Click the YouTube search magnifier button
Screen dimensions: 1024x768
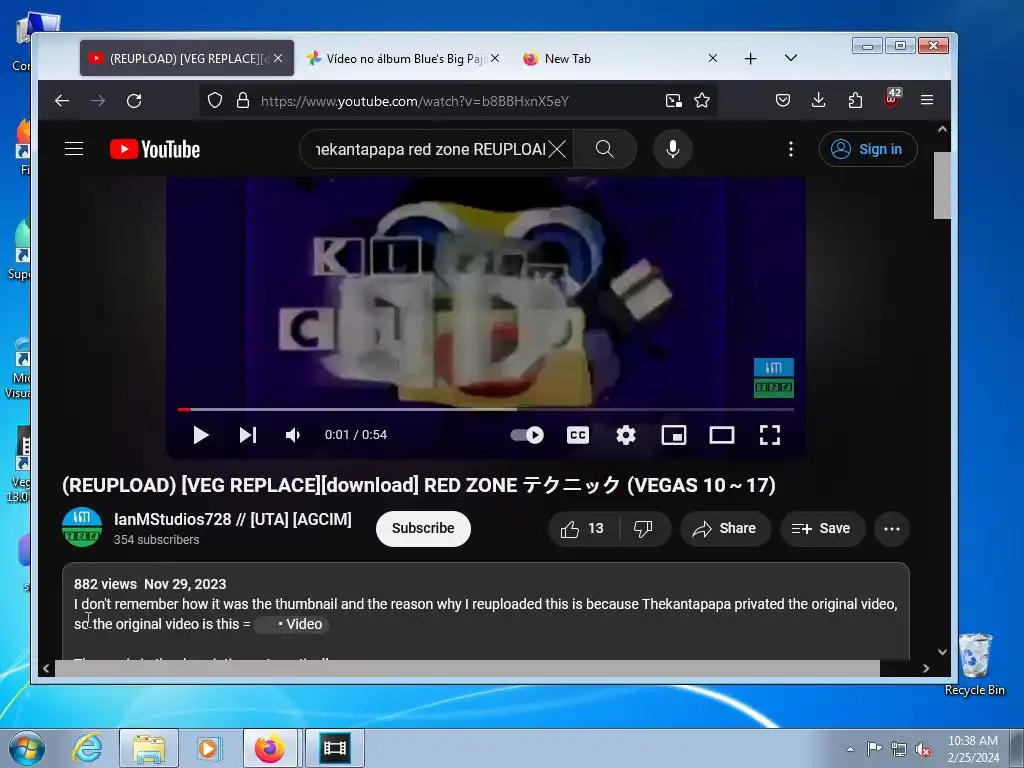(605, 150)
